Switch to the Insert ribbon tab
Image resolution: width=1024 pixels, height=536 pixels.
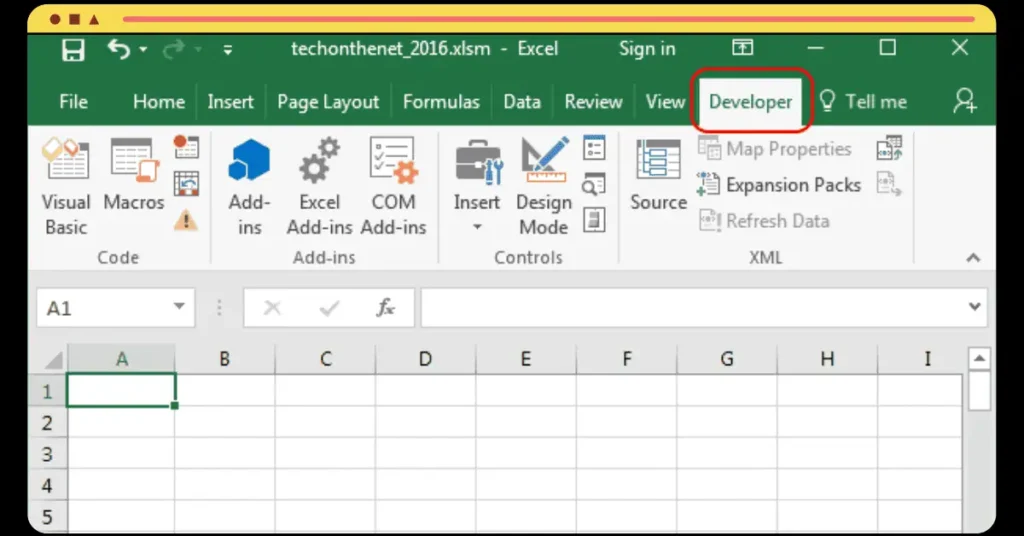(x=231, y=102)
